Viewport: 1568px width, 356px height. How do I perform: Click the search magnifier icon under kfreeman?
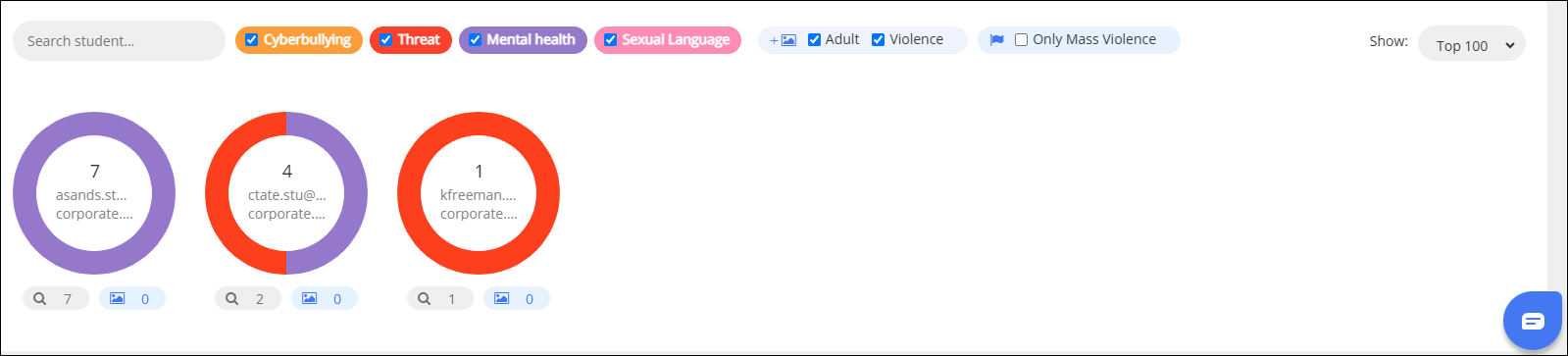point(425,298)
